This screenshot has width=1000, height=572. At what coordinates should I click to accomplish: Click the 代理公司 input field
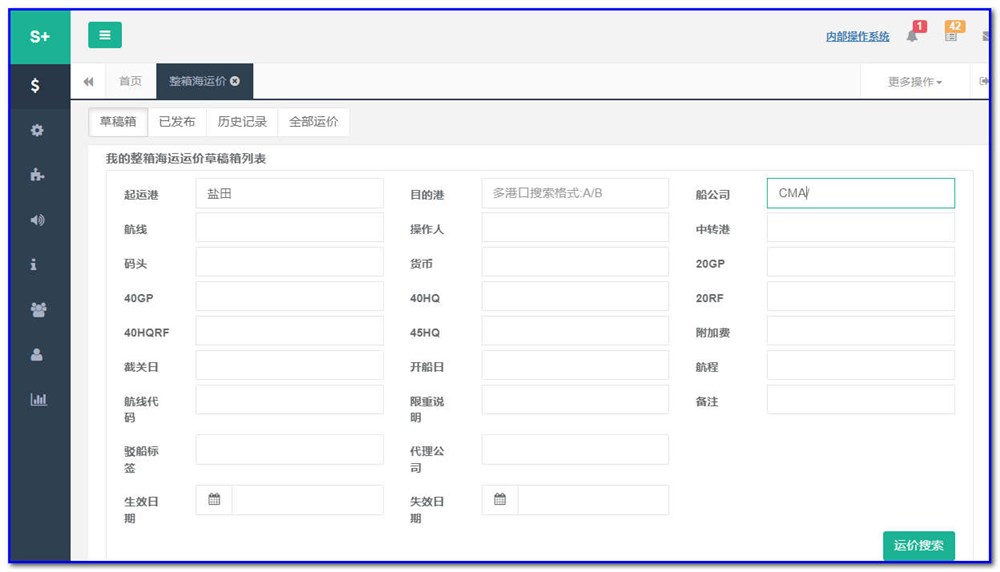pos(575,450)
